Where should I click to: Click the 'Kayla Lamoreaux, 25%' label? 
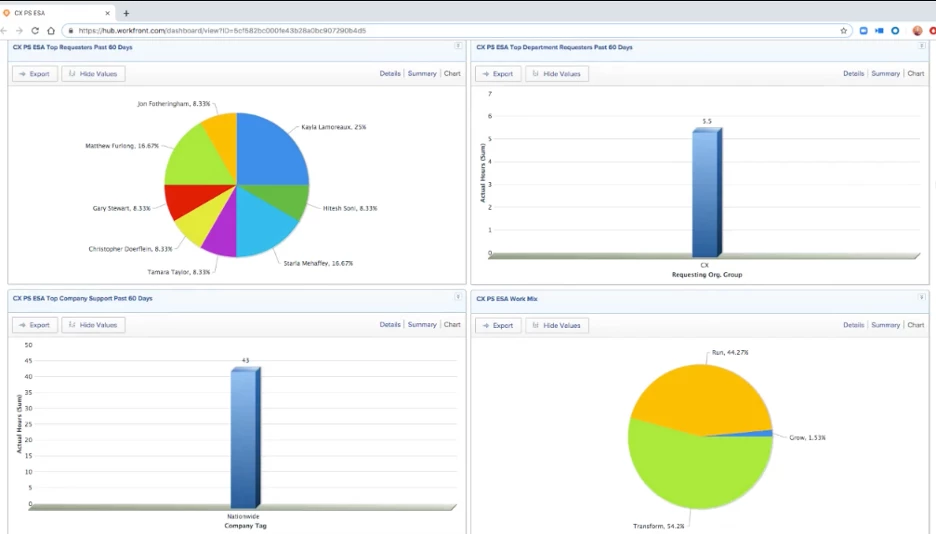334,127
